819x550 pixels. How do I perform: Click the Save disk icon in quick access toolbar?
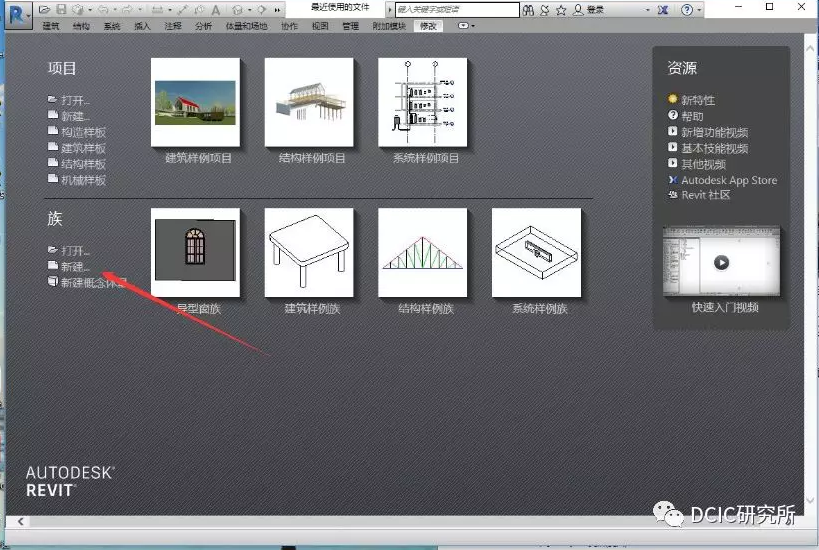(x=61, y=9)
